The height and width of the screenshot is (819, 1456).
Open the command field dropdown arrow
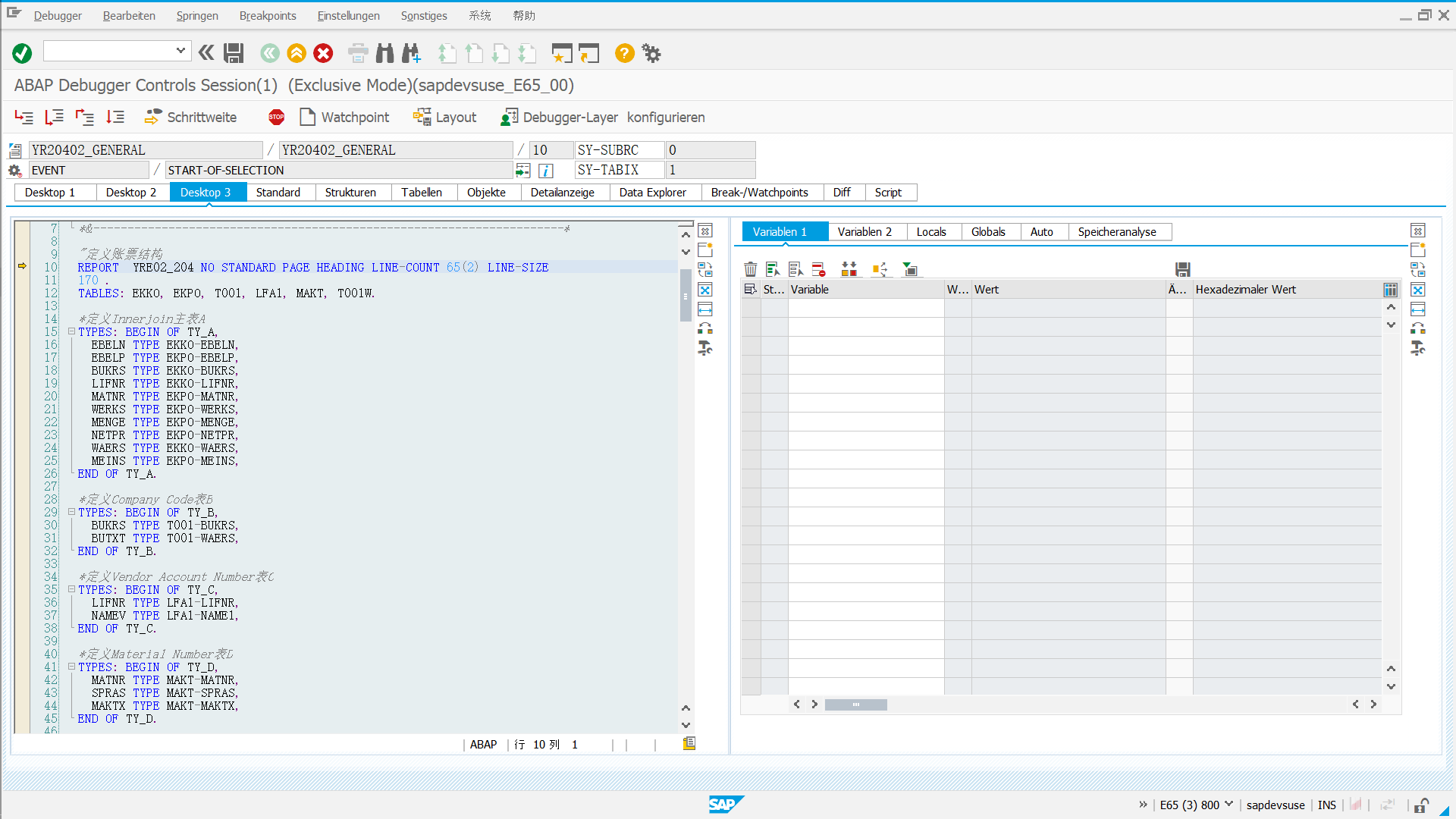180,51
